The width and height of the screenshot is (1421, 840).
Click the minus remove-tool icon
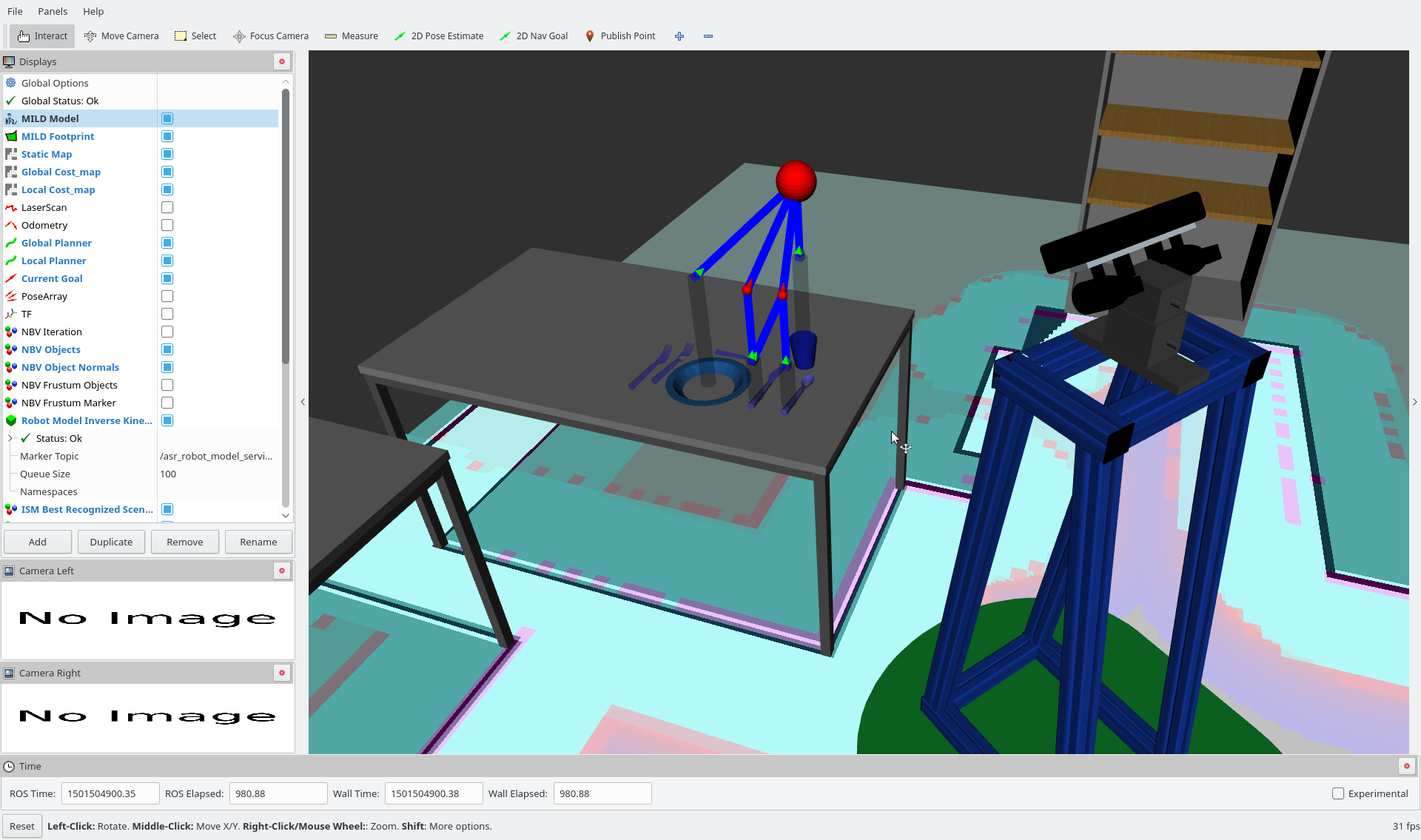click(708, 36)
